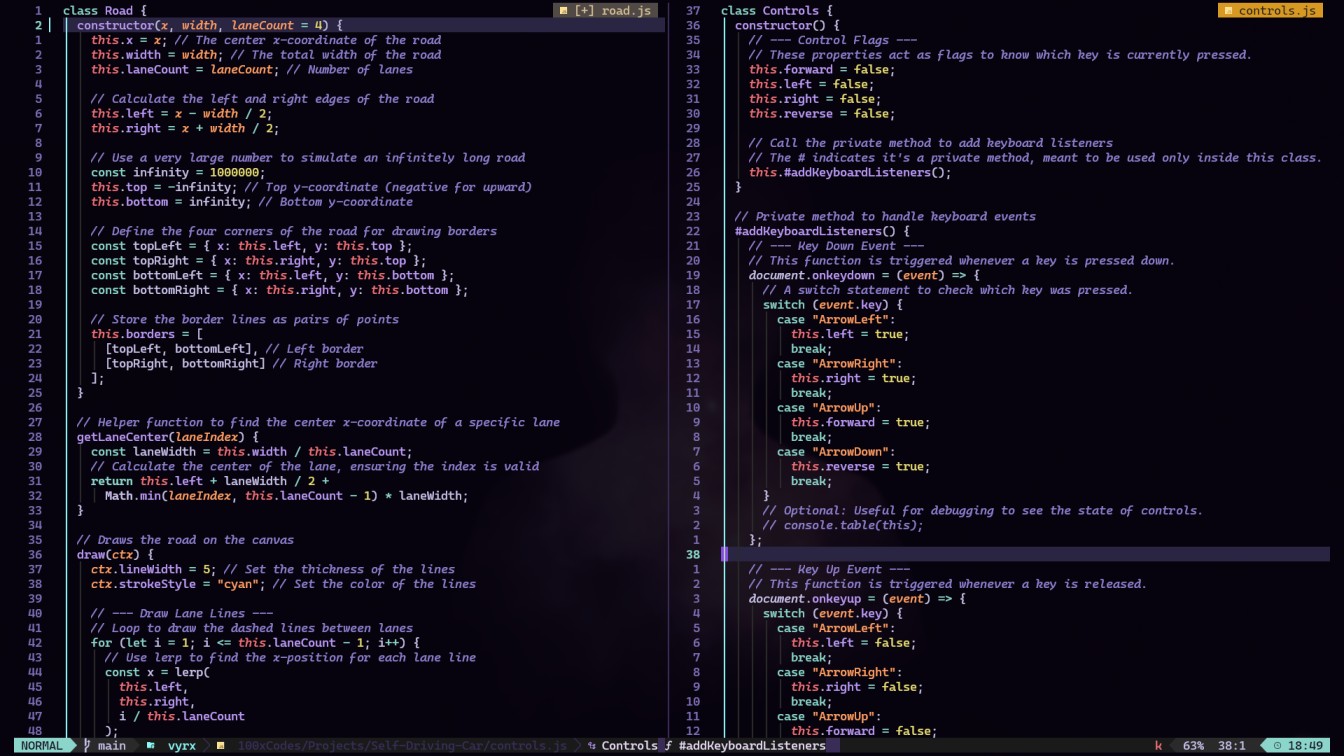Click the red k pending-key indicator
1344x756 pixels.
1158,745
